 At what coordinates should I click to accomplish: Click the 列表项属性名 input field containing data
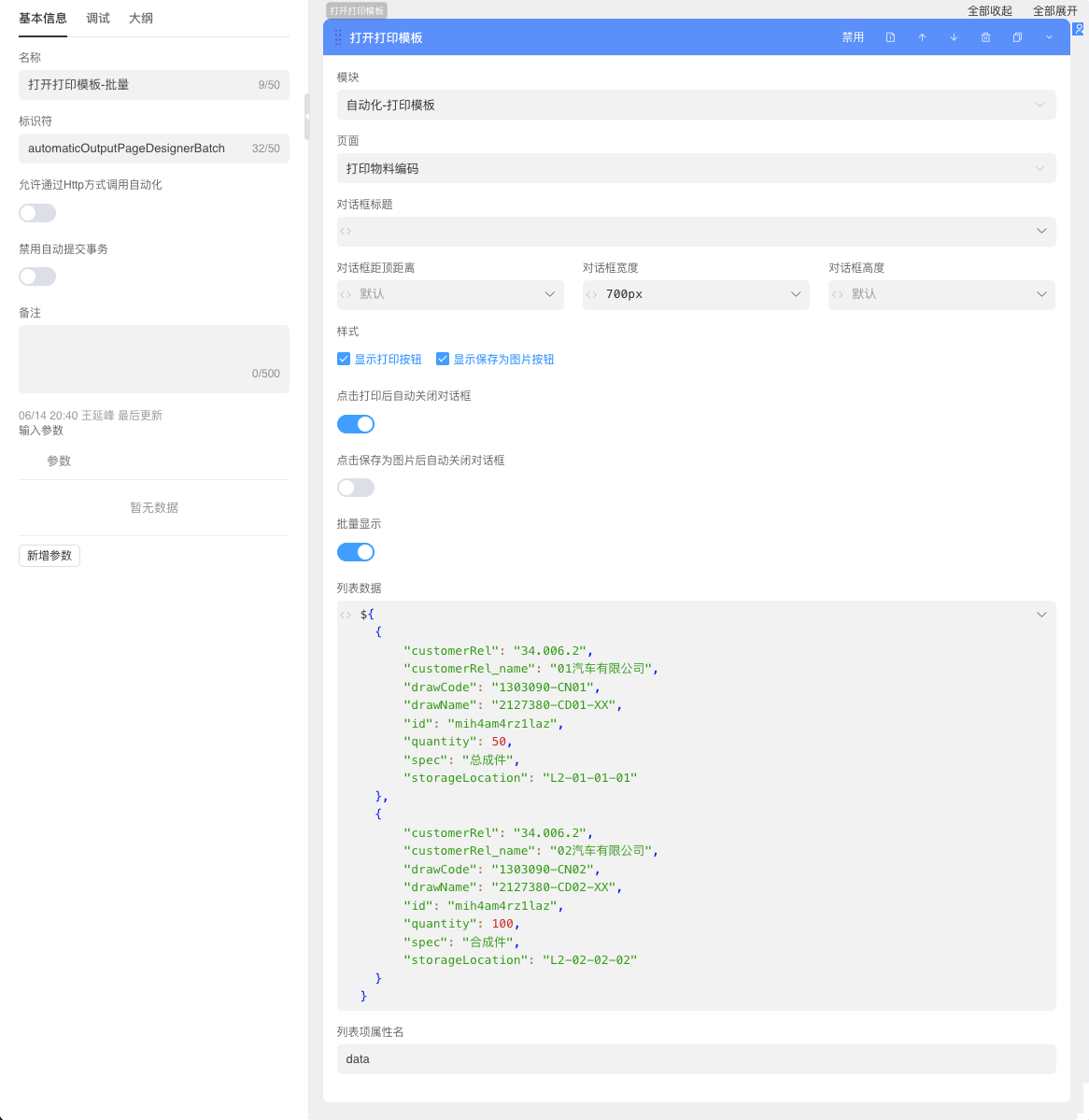point(696,1059)
